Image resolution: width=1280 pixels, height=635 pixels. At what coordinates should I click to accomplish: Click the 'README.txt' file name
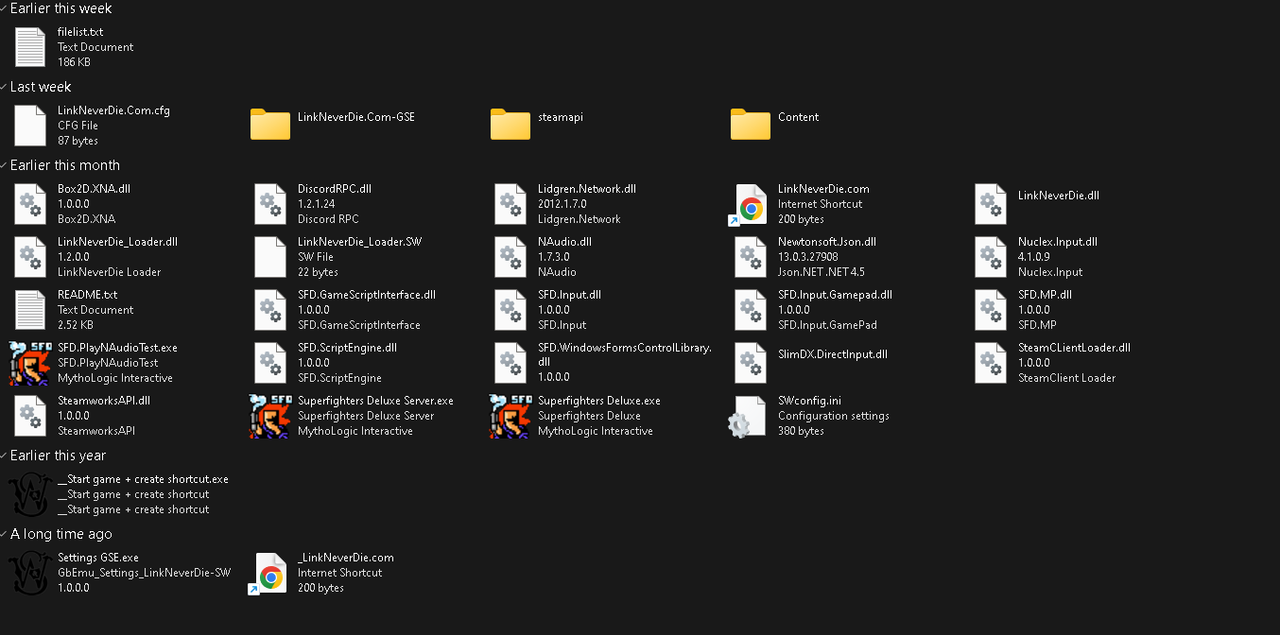88,295
